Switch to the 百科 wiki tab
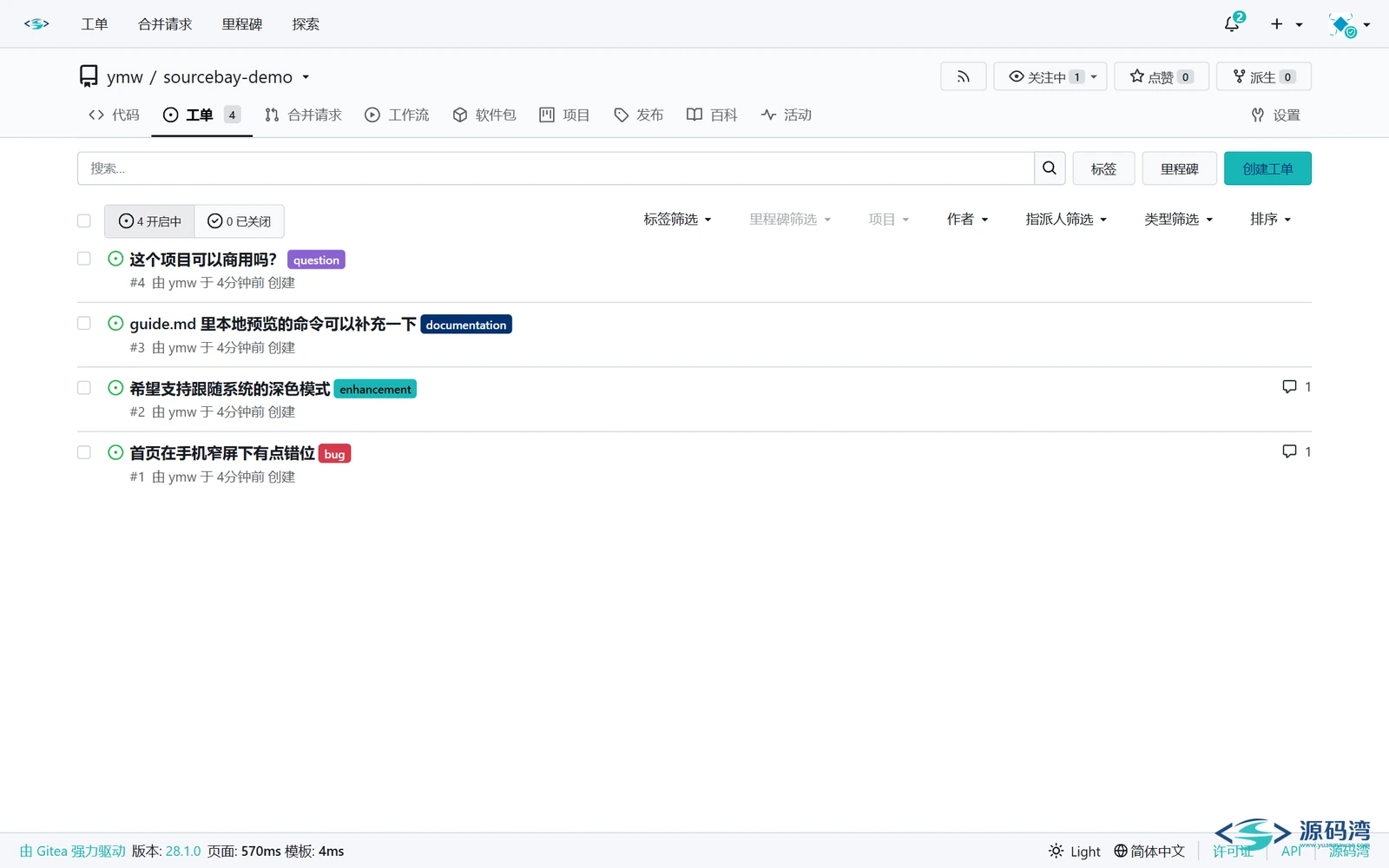 click(x=712, y=115)
